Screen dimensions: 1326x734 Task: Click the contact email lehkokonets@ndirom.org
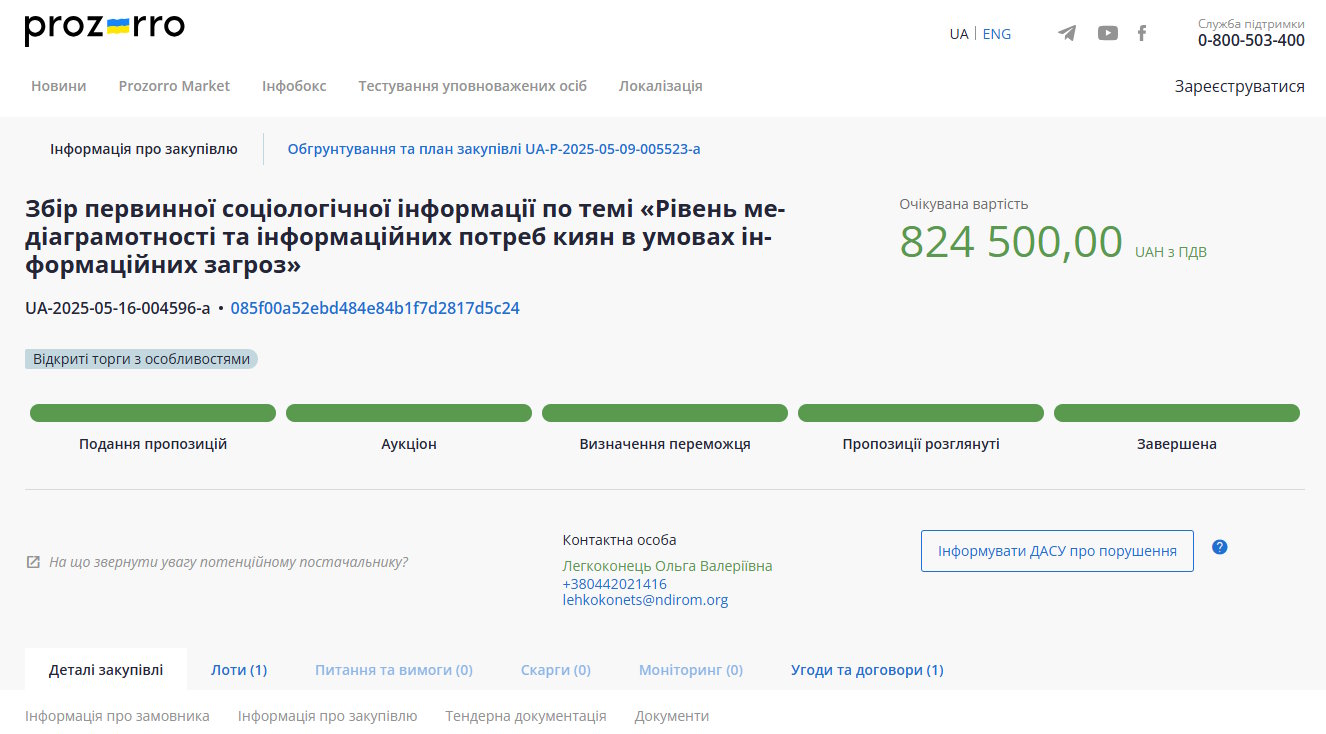click(x=645, y=600)
